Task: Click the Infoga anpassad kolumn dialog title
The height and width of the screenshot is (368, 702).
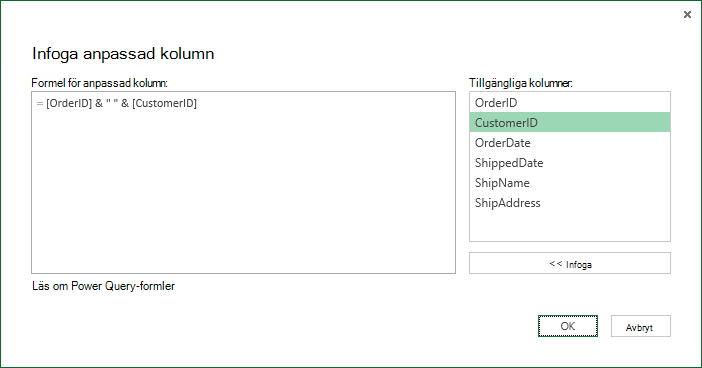Action: pyautogui.click(x=123, y=53)
